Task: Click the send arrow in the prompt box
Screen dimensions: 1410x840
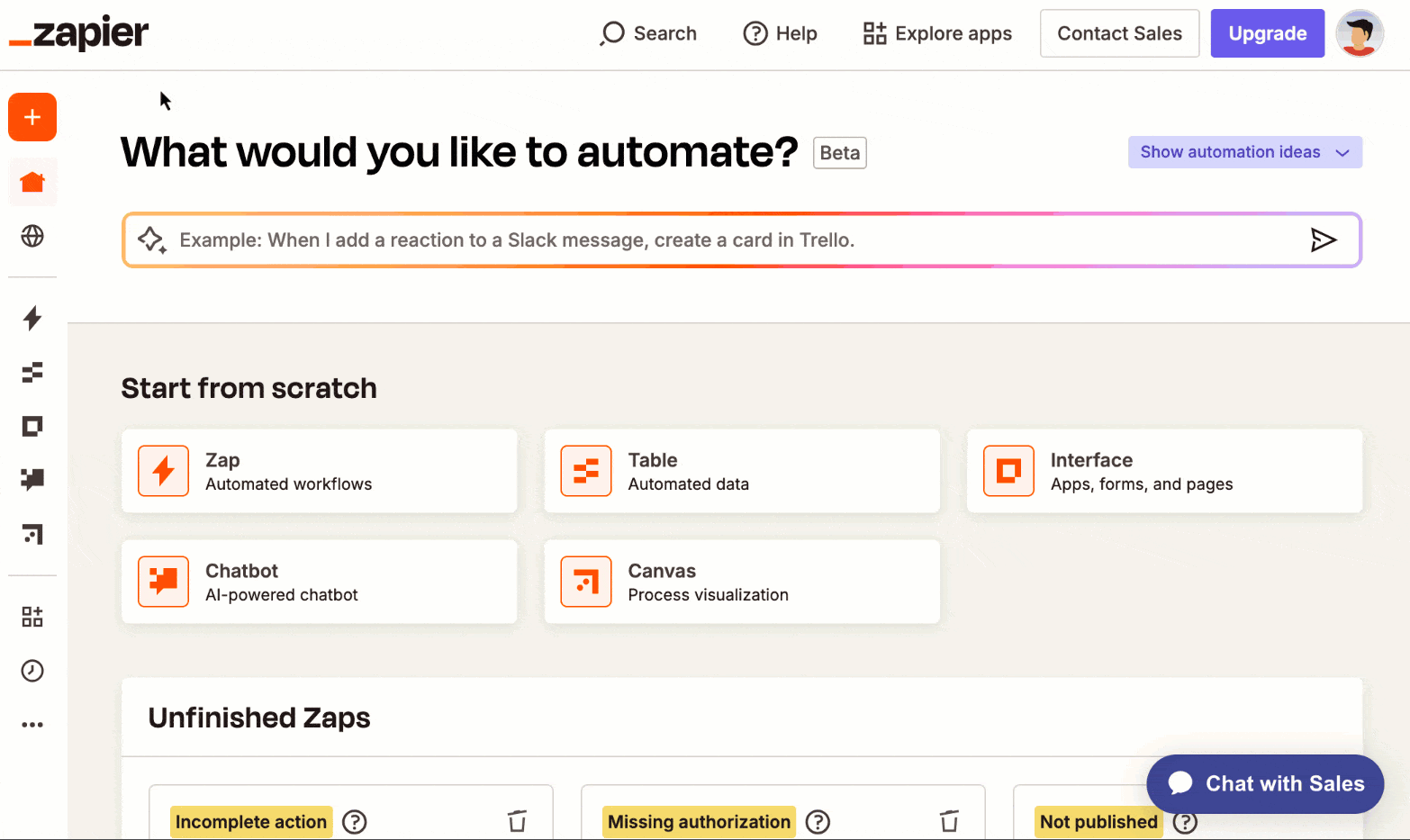Action: tap(1323, 239)
